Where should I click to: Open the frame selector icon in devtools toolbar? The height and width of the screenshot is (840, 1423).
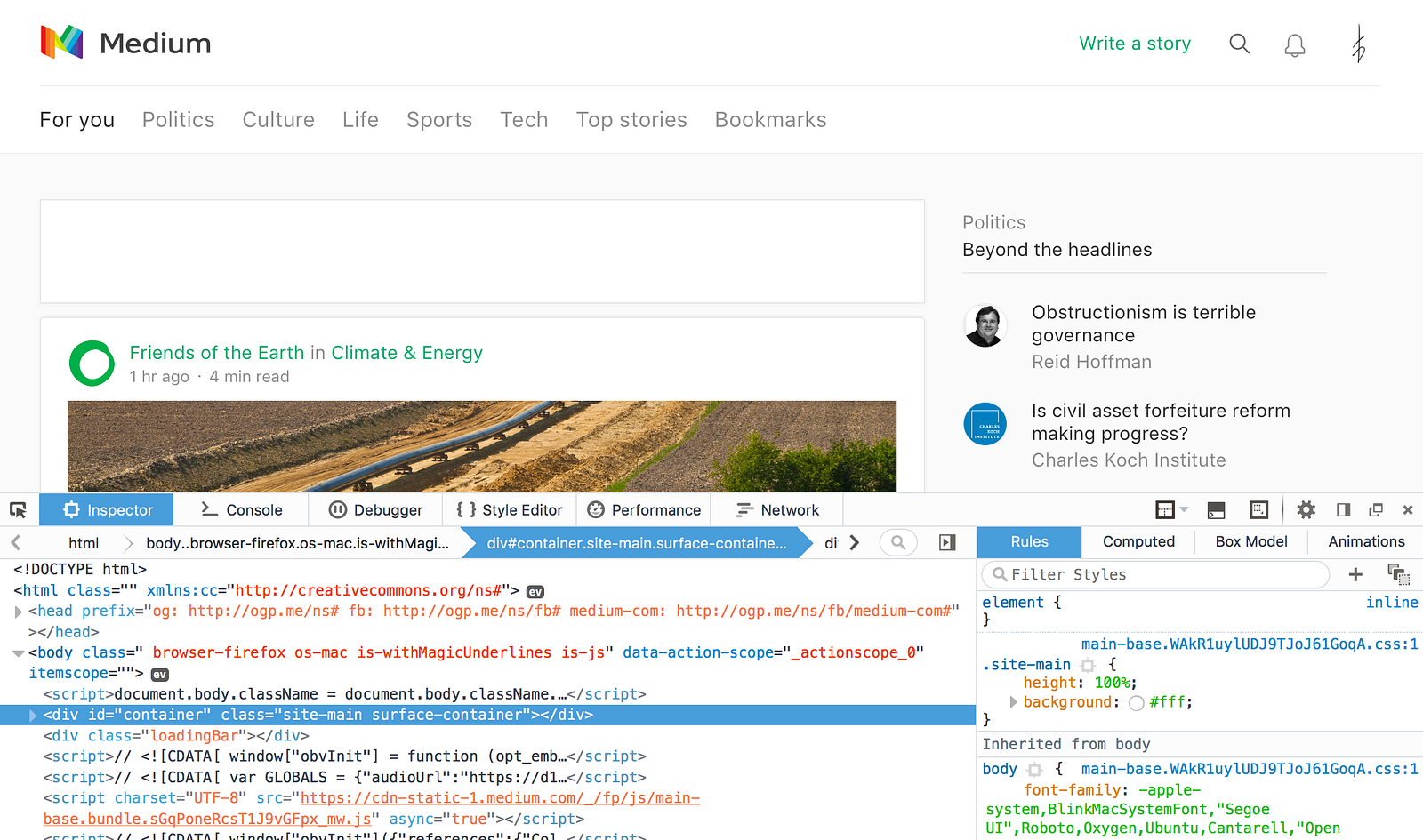[1165, 510]
